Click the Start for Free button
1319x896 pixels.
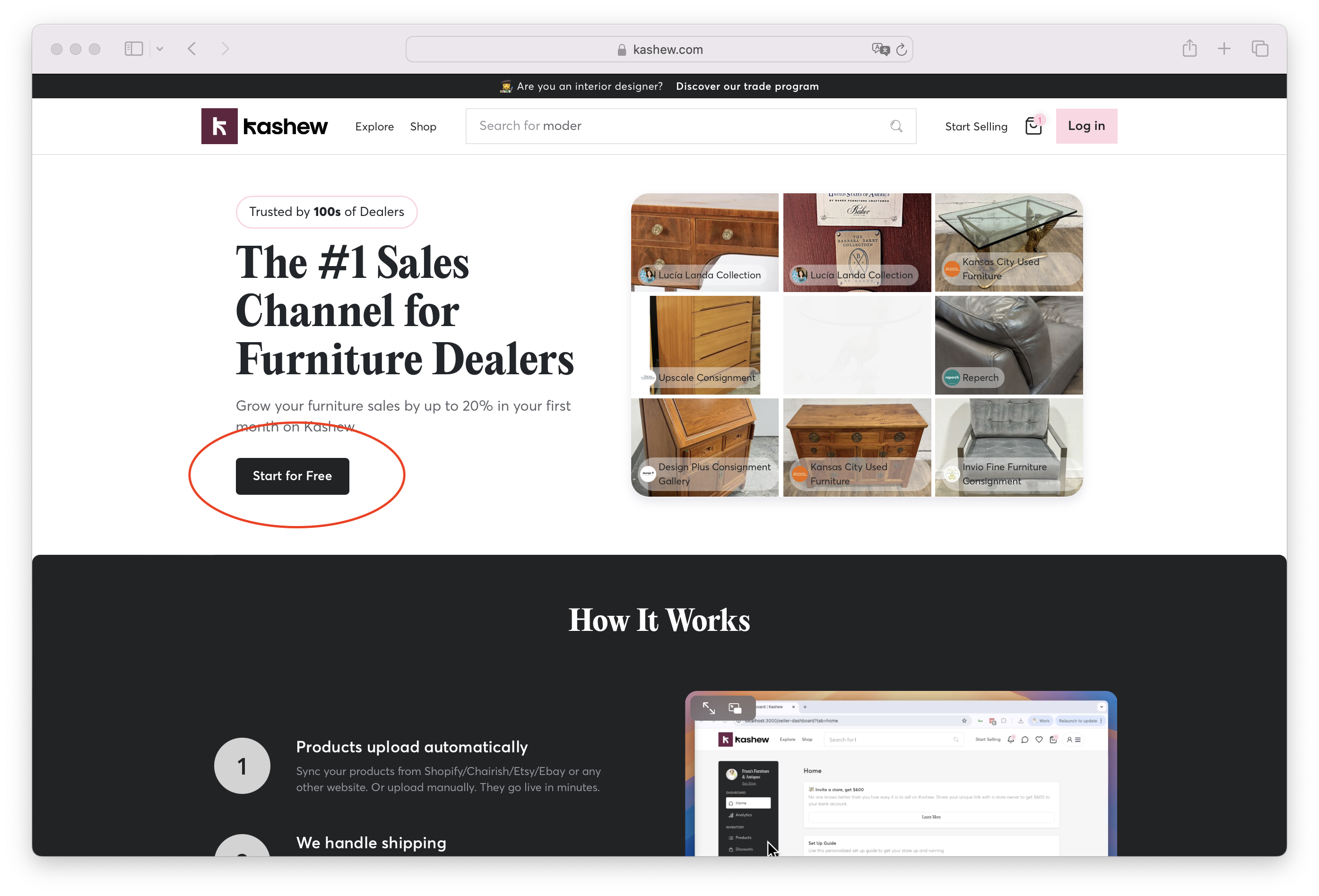coord(292,476)
